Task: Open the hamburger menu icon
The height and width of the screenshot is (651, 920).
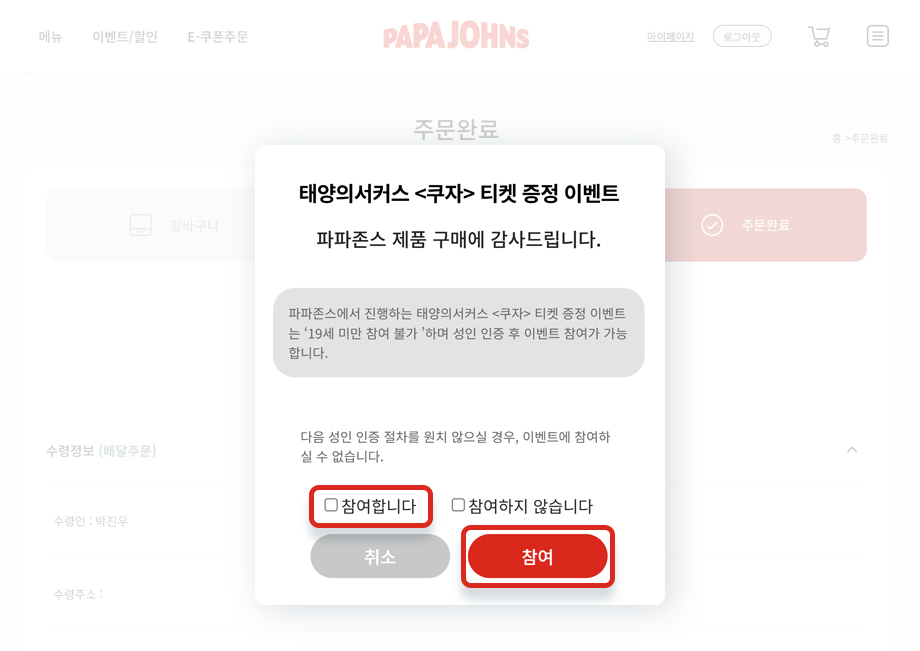Action: tap(877, 37)
